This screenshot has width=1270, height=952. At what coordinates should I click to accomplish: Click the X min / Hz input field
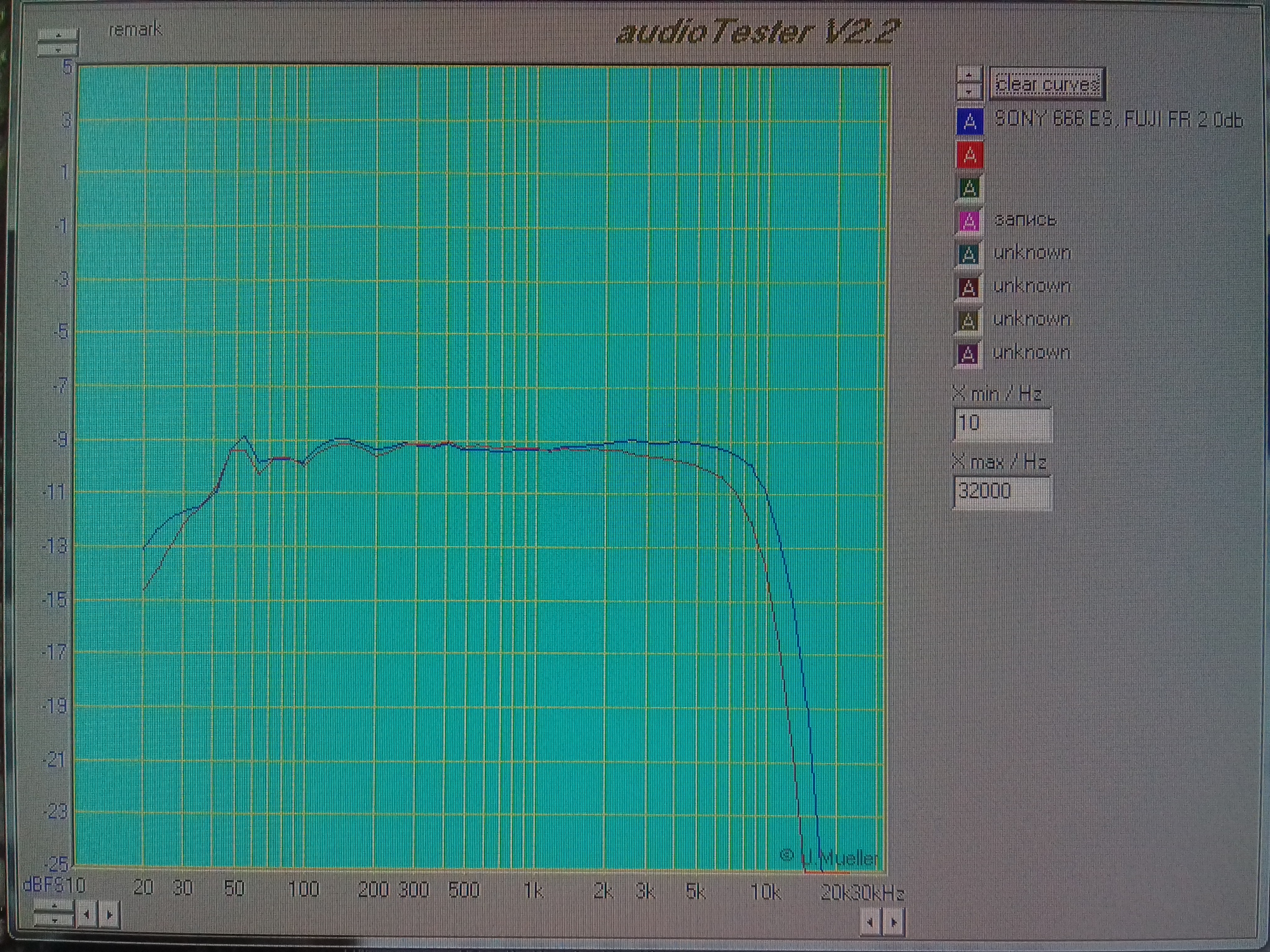(x=1001, y=424)
